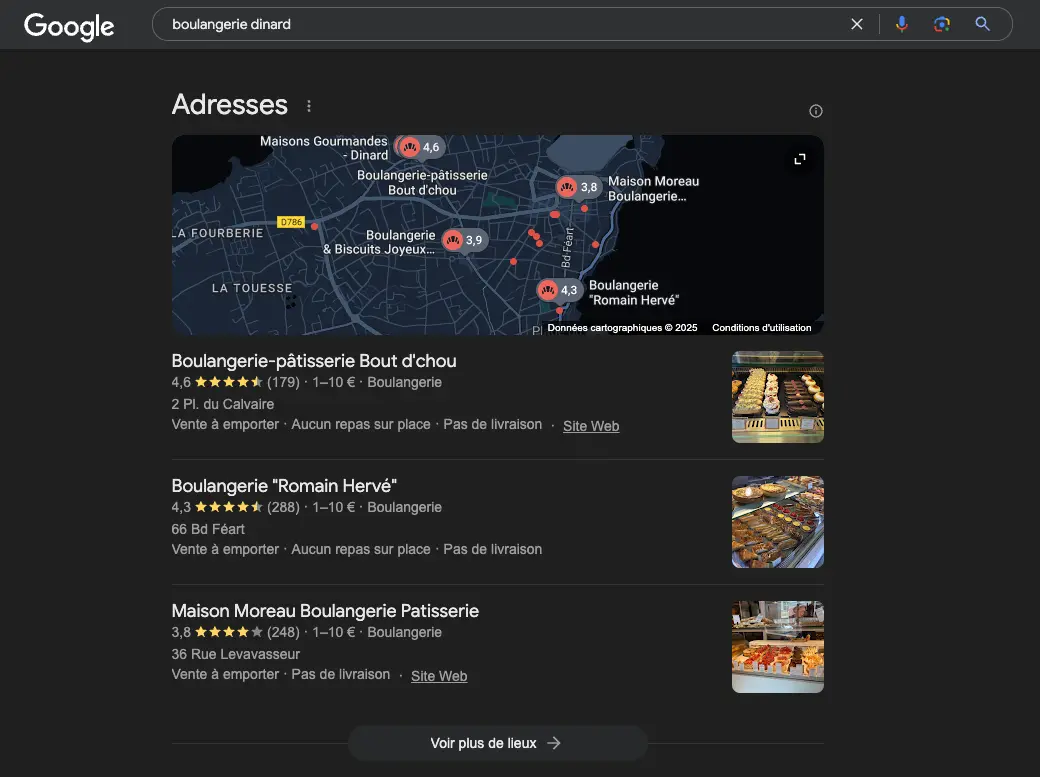
Task: Select the 4,3 Romain Hervé map pin
Action: [559, 290]
